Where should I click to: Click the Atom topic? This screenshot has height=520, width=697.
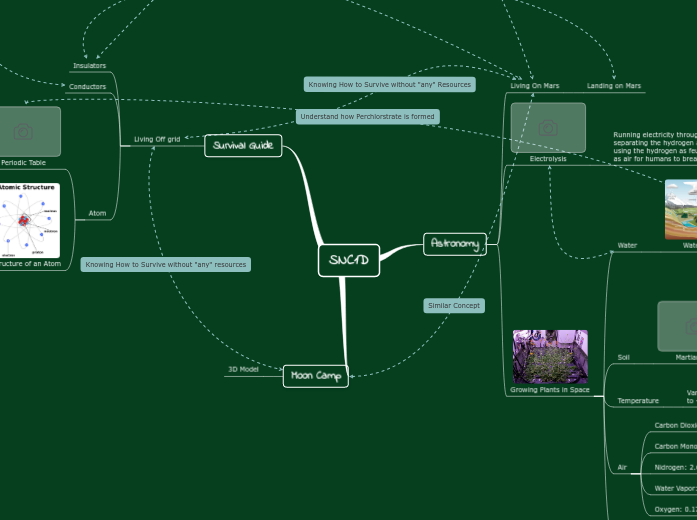click(x=97, y=213)
